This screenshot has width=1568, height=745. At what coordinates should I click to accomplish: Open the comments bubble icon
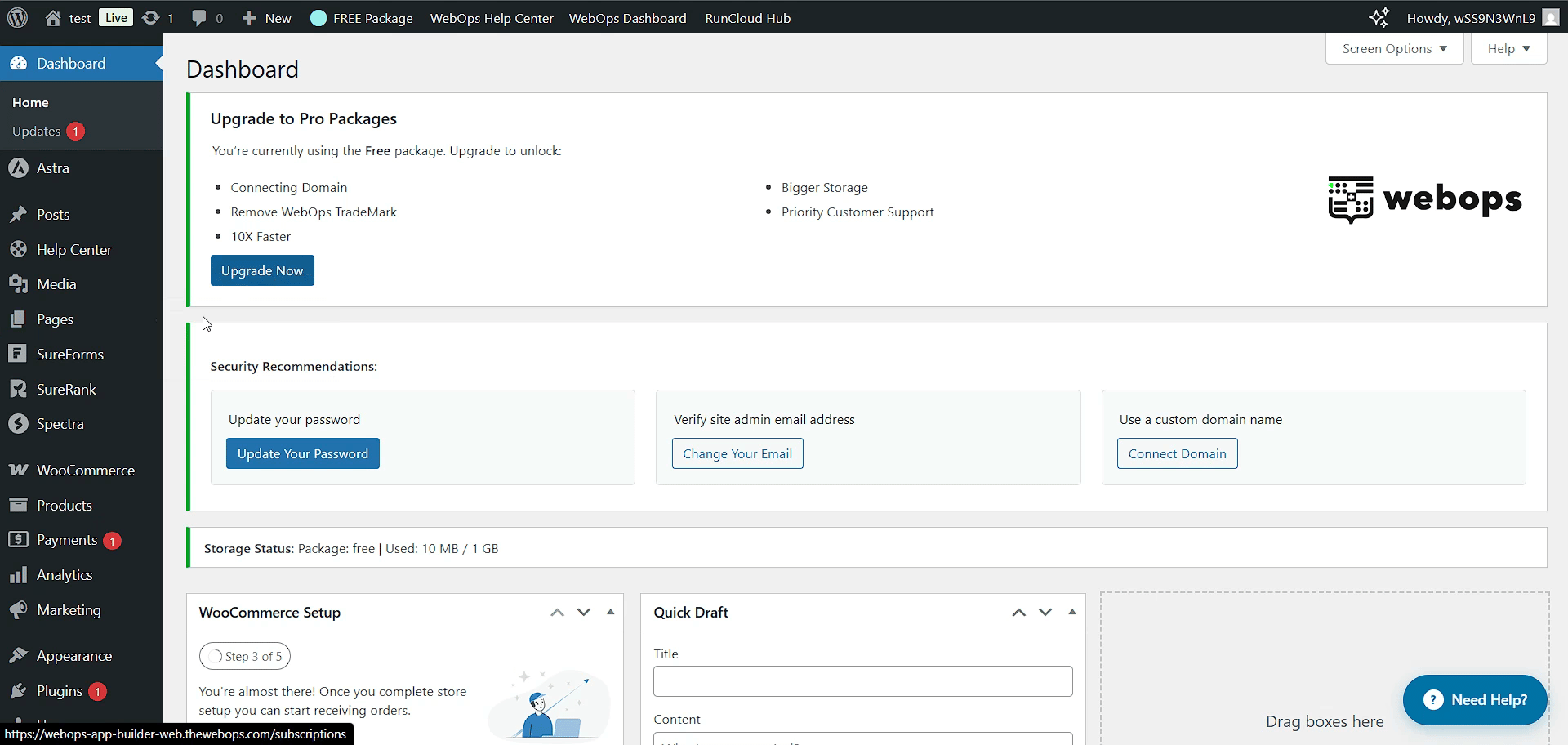tap(198, 18)
